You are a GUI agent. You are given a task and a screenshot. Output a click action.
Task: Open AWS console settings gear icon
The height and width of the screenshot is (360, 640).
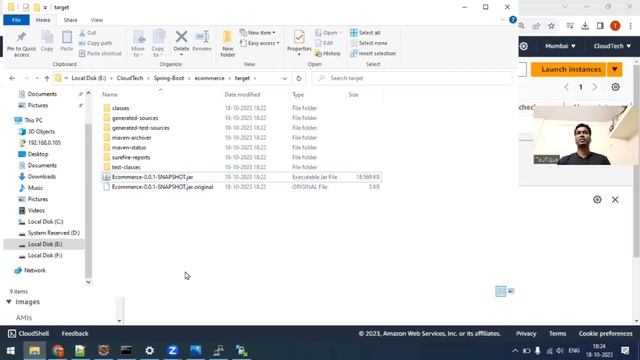point(524,46)
